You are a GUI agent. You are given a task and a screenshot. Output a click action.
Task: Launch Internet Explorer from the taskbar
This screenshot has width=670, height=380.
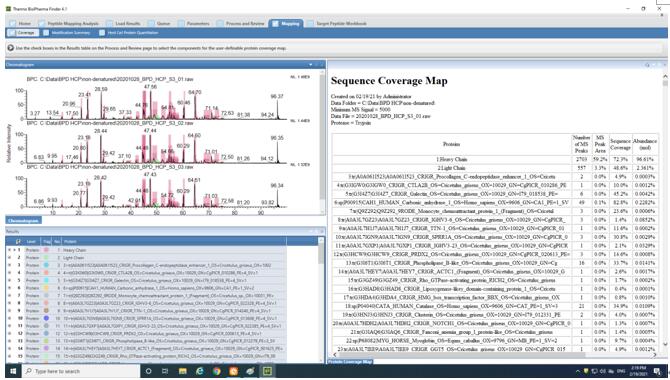(200, 371)
